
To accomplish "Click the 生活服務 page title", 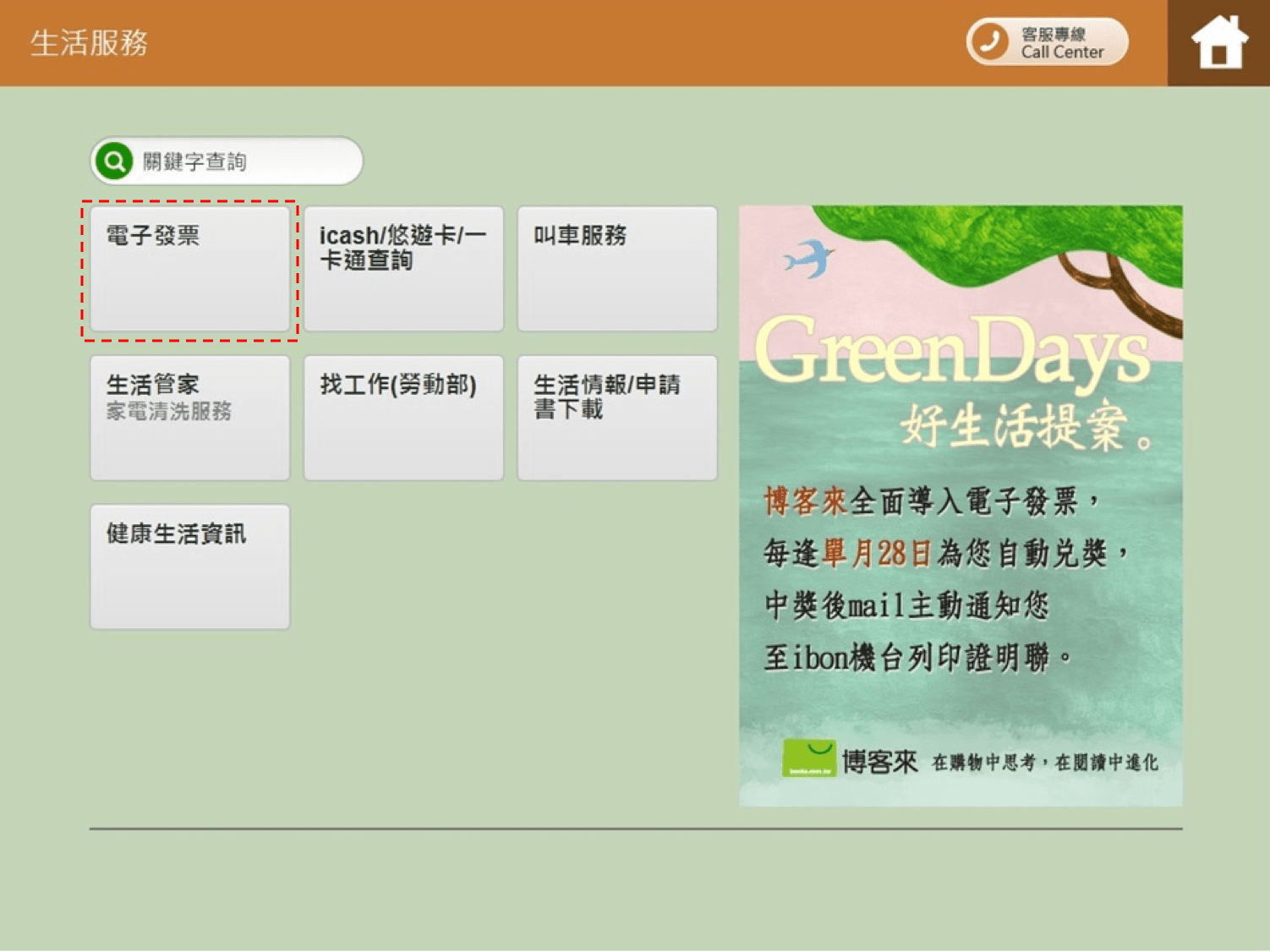I will pyautogui.click(x=89, y=42).
